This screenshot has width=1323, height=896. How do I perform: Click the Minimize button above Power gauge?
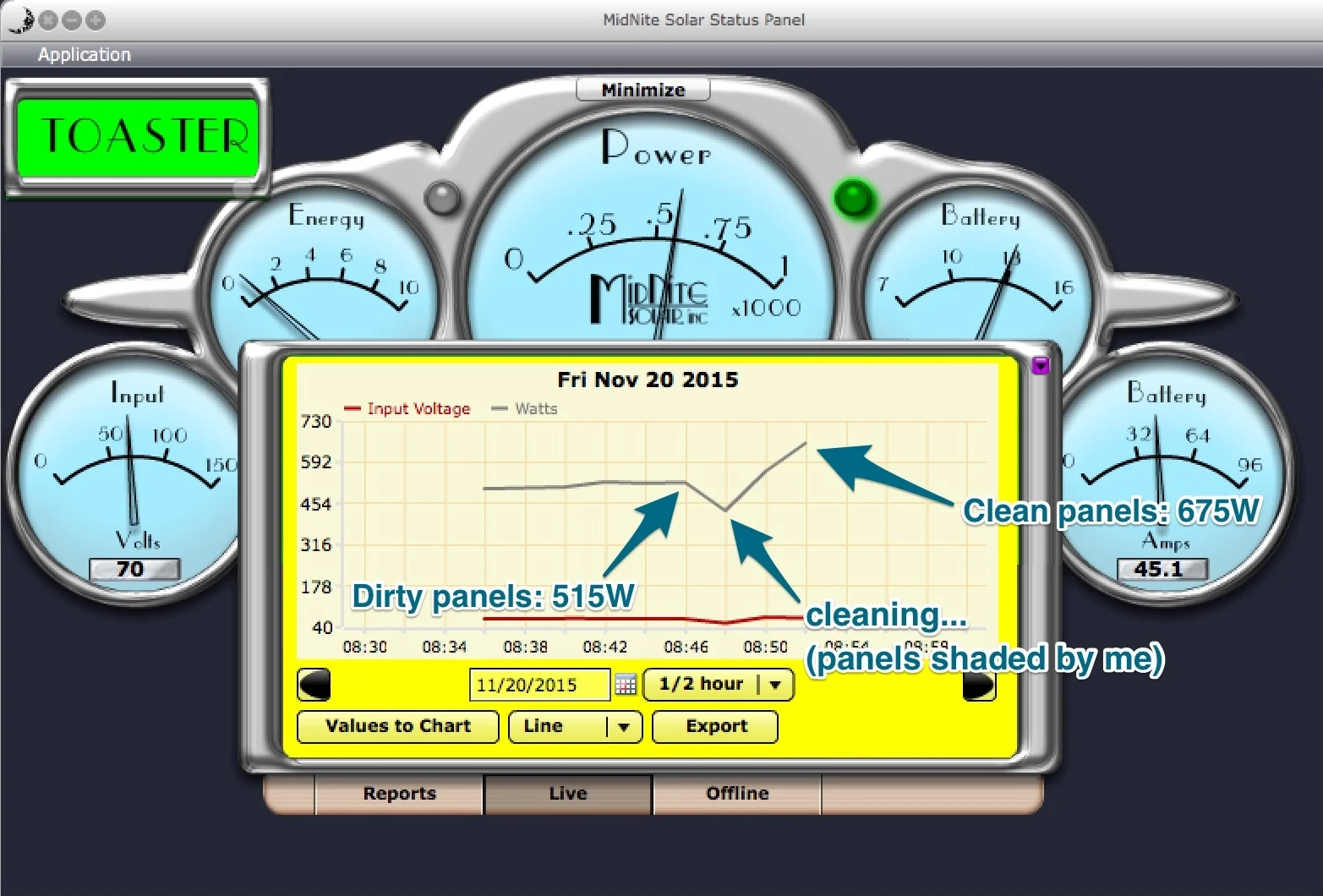pos(642,90)
